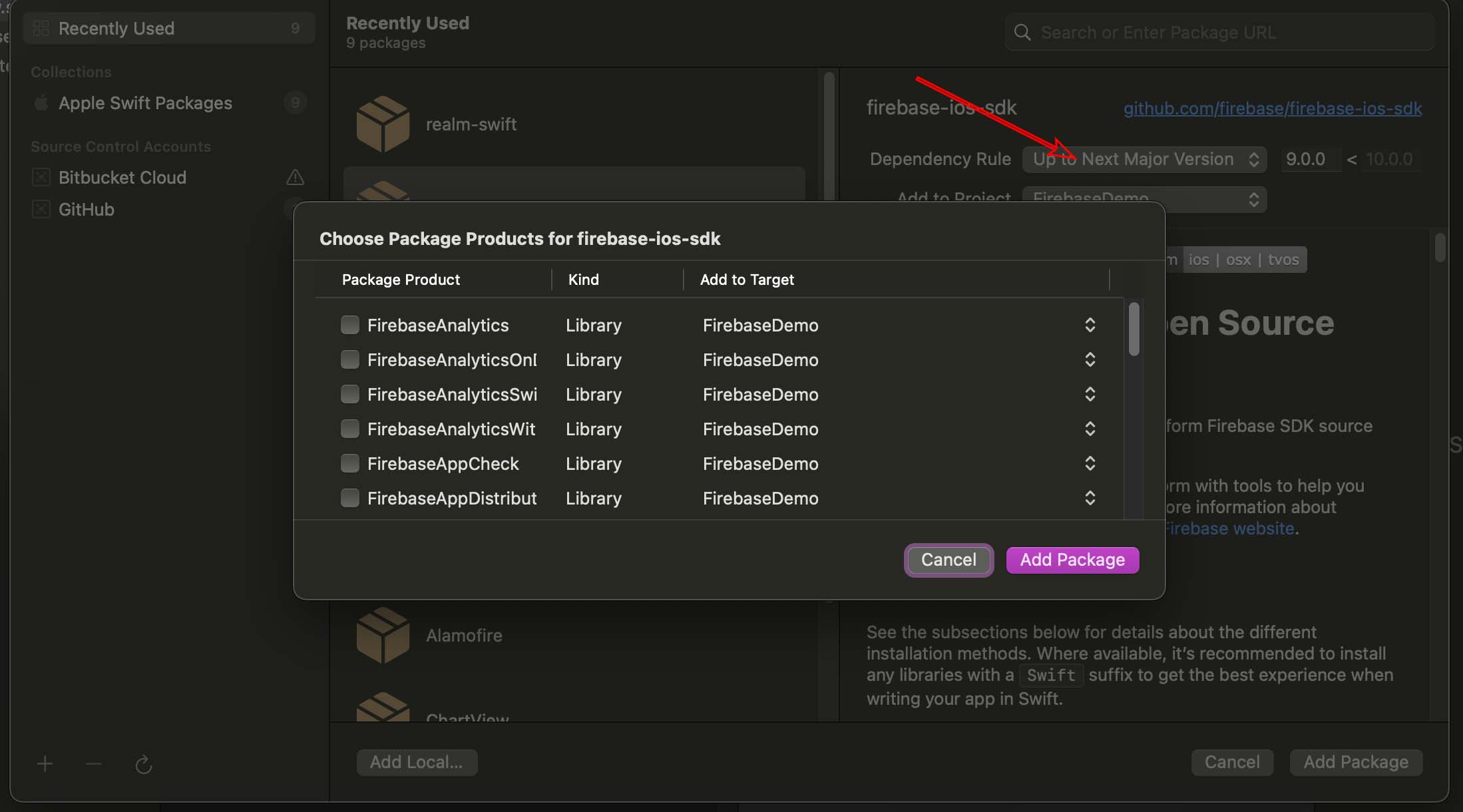Image resolution: width=1463 pixels, height=812 pixels.
Task: Tick FirebaseAppDistribut checkbox
Action: [x=350, y=498]
